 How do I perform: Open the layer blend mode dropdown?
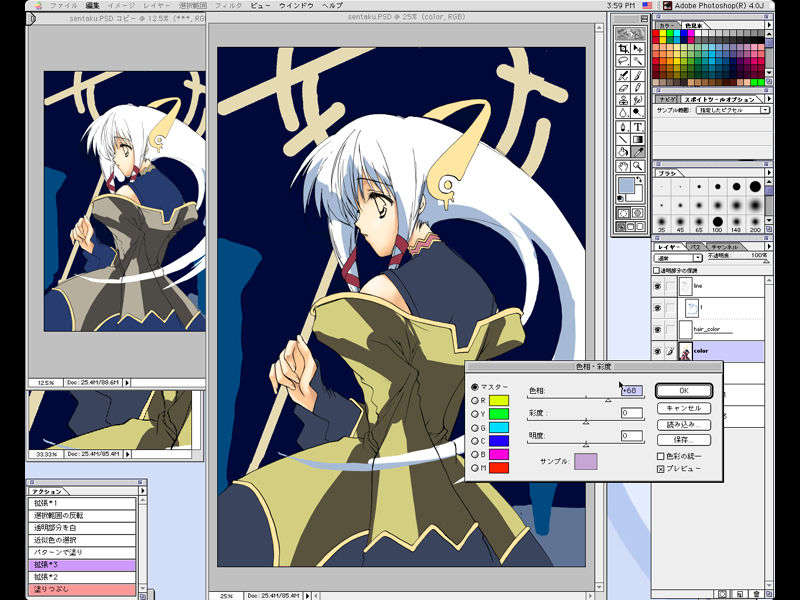pyautogui.click(x=679, y=259)
